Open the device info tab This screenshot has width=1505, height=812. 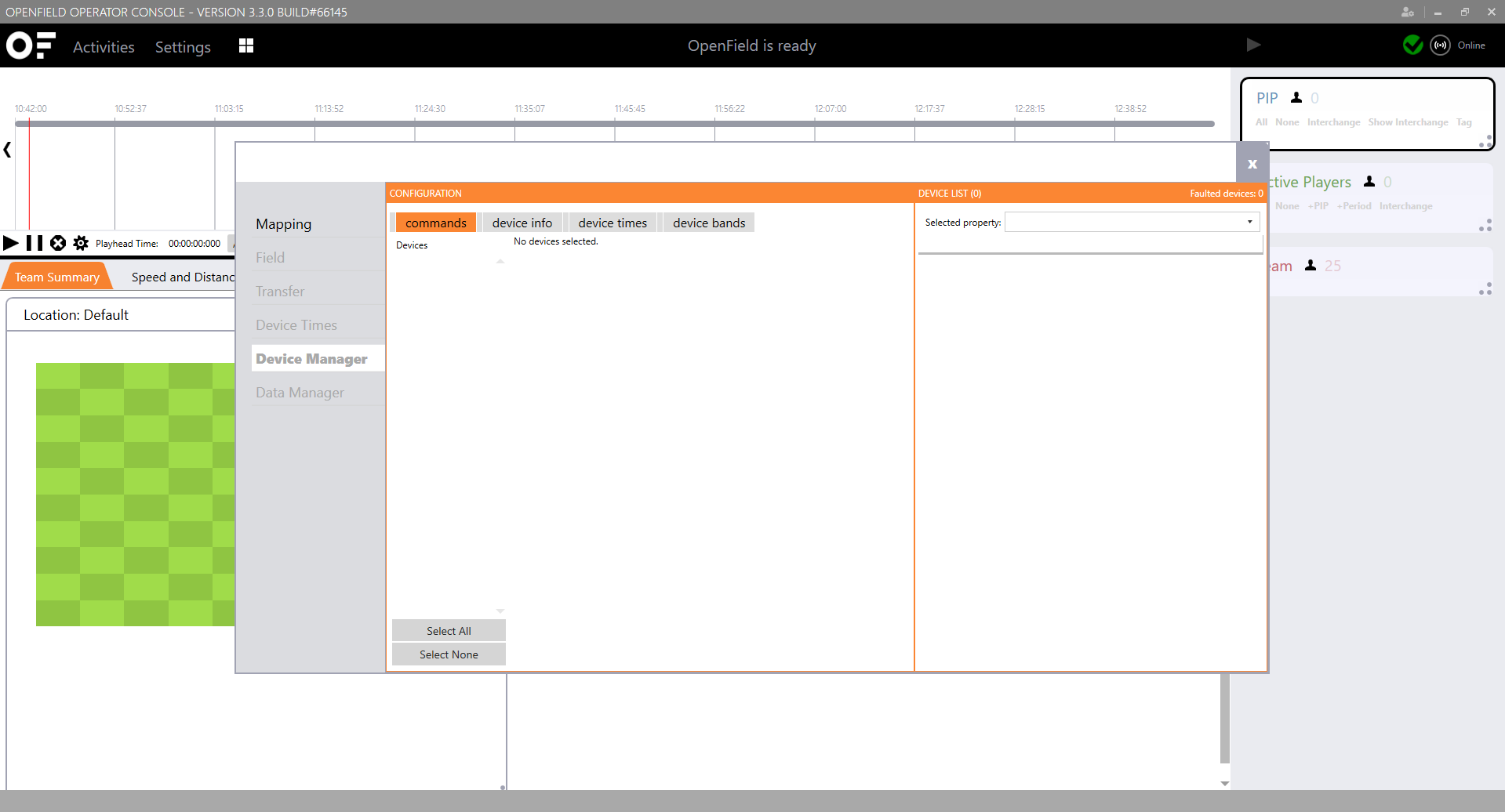tap(522, 223)
